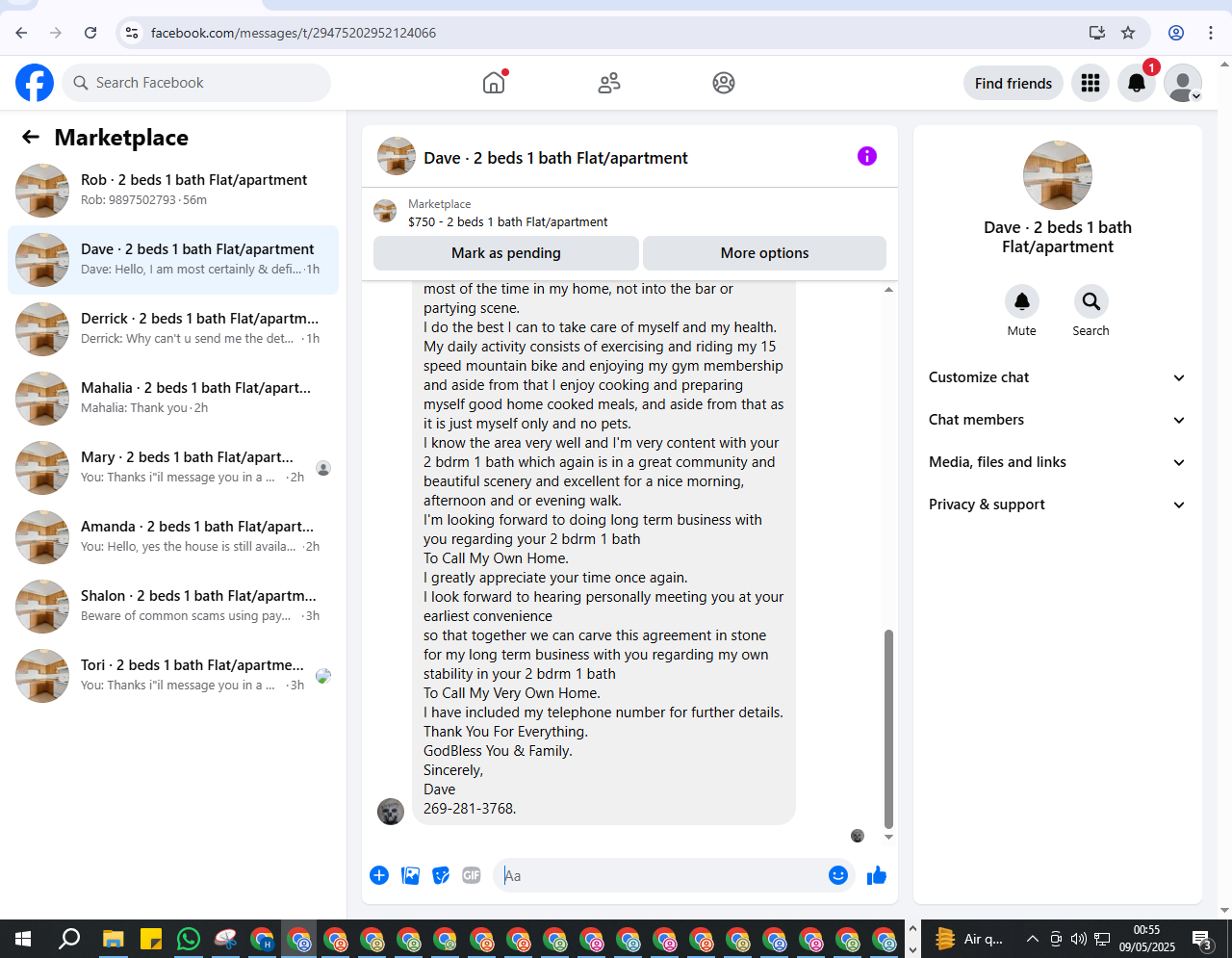Expand Media, files and links section
Screen dimensions: 1232x958
(1057, 462)
